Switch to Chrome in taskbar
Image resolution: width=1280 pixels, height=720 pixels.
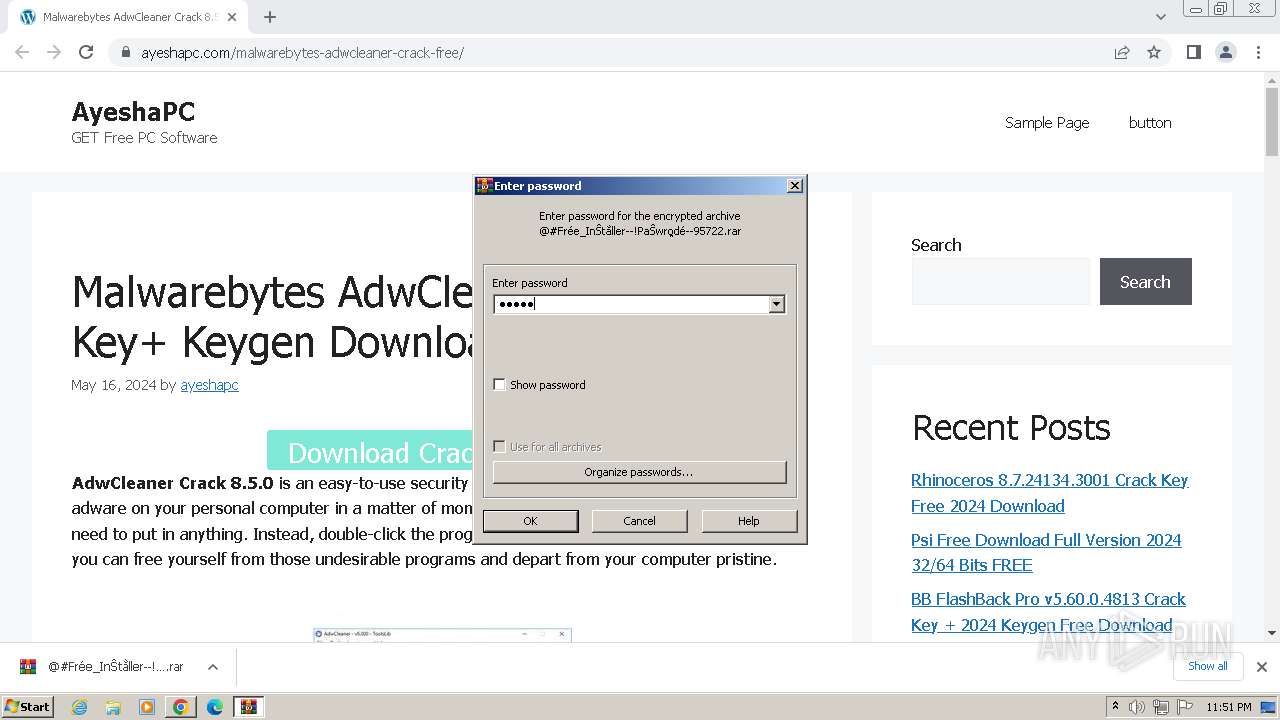(x=181, y=707)
